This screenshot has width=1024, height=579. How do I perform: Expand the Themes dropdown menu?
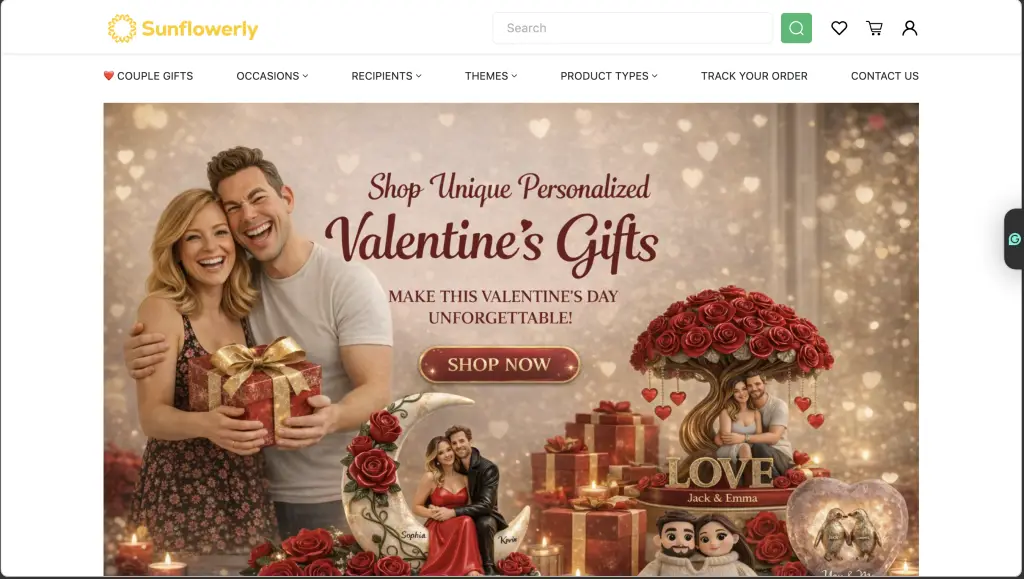491,76
